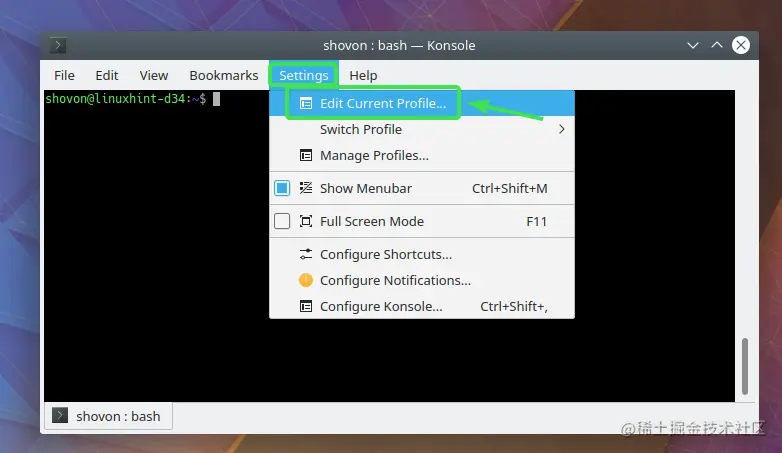Open the File menu

[x=64, y=75]
